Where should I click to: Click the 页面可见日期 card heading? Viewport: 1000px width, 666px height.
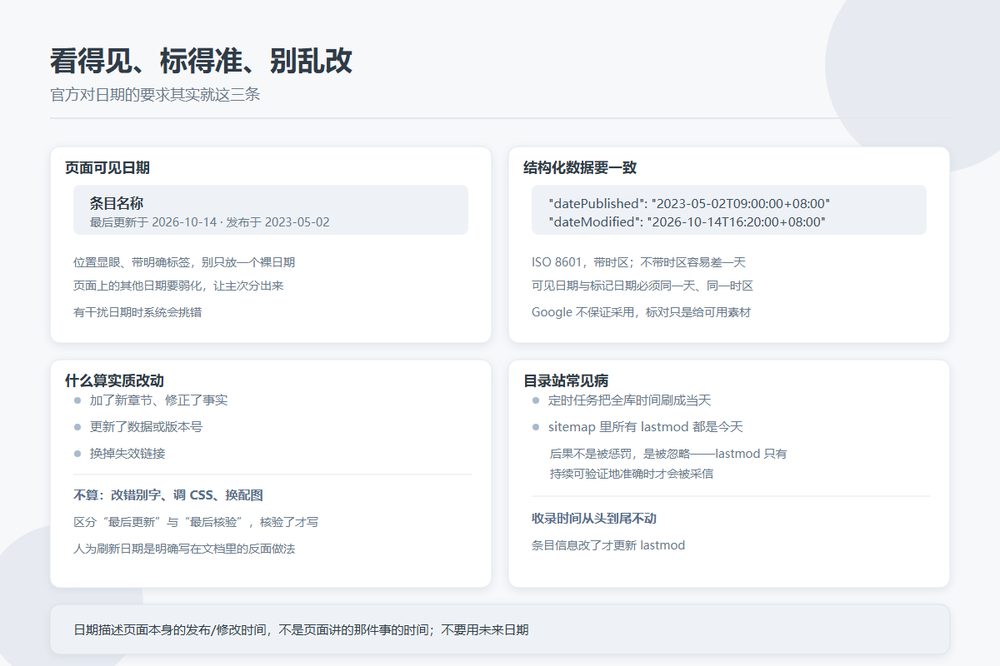107,168
